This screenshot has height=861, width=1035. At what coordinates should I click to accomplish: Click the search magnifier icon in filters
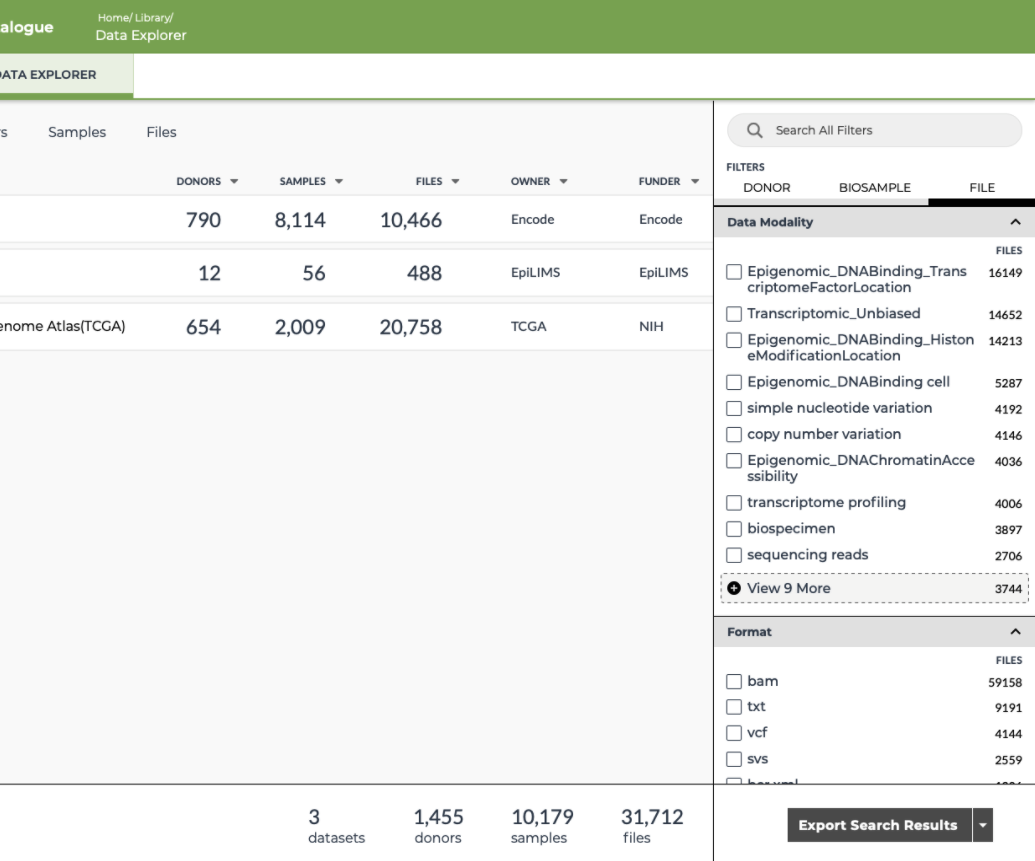click(754, 130)
